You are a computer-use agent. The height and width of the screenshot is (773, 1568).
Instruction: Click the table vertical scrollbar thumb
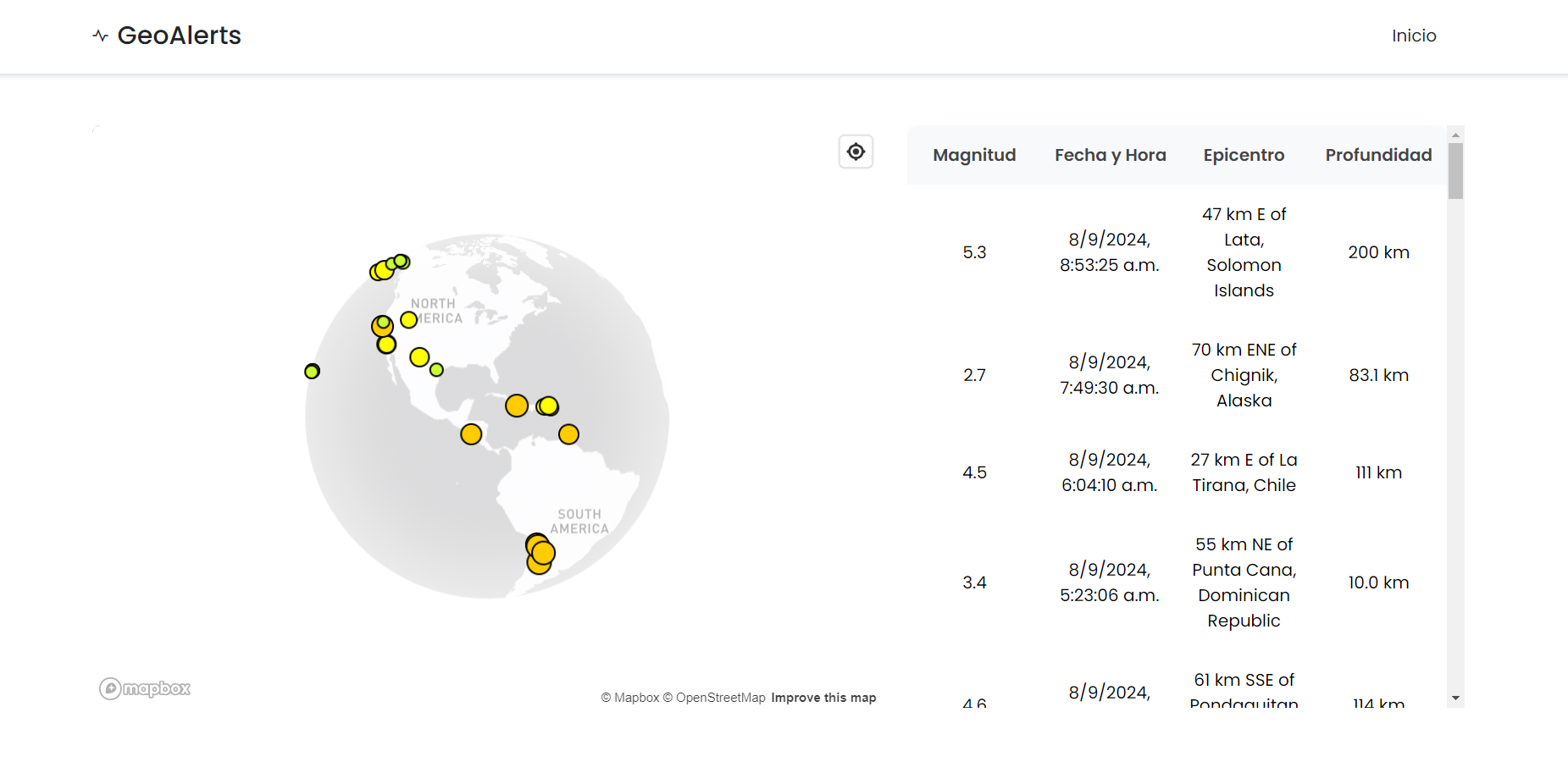pyautogui.click(x=1455, y=171)
